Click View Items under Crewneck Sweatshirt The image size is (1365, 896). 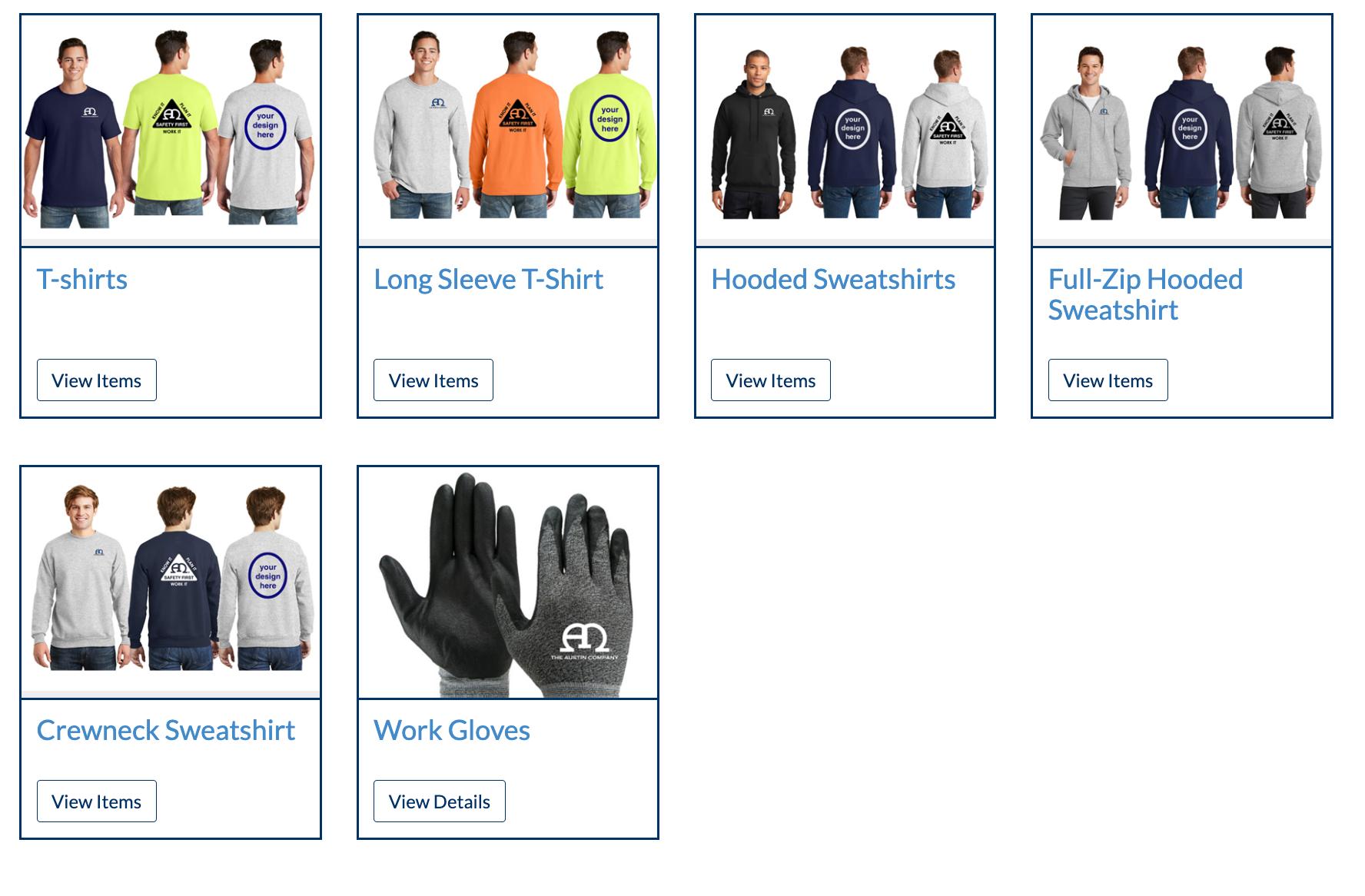97,801
